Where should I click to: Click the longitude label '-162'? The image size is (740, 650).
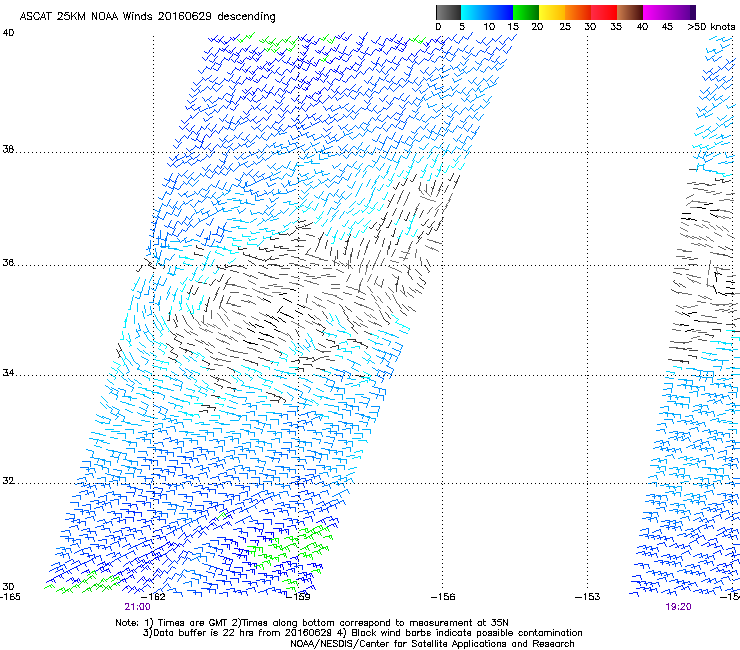[153, 597]
